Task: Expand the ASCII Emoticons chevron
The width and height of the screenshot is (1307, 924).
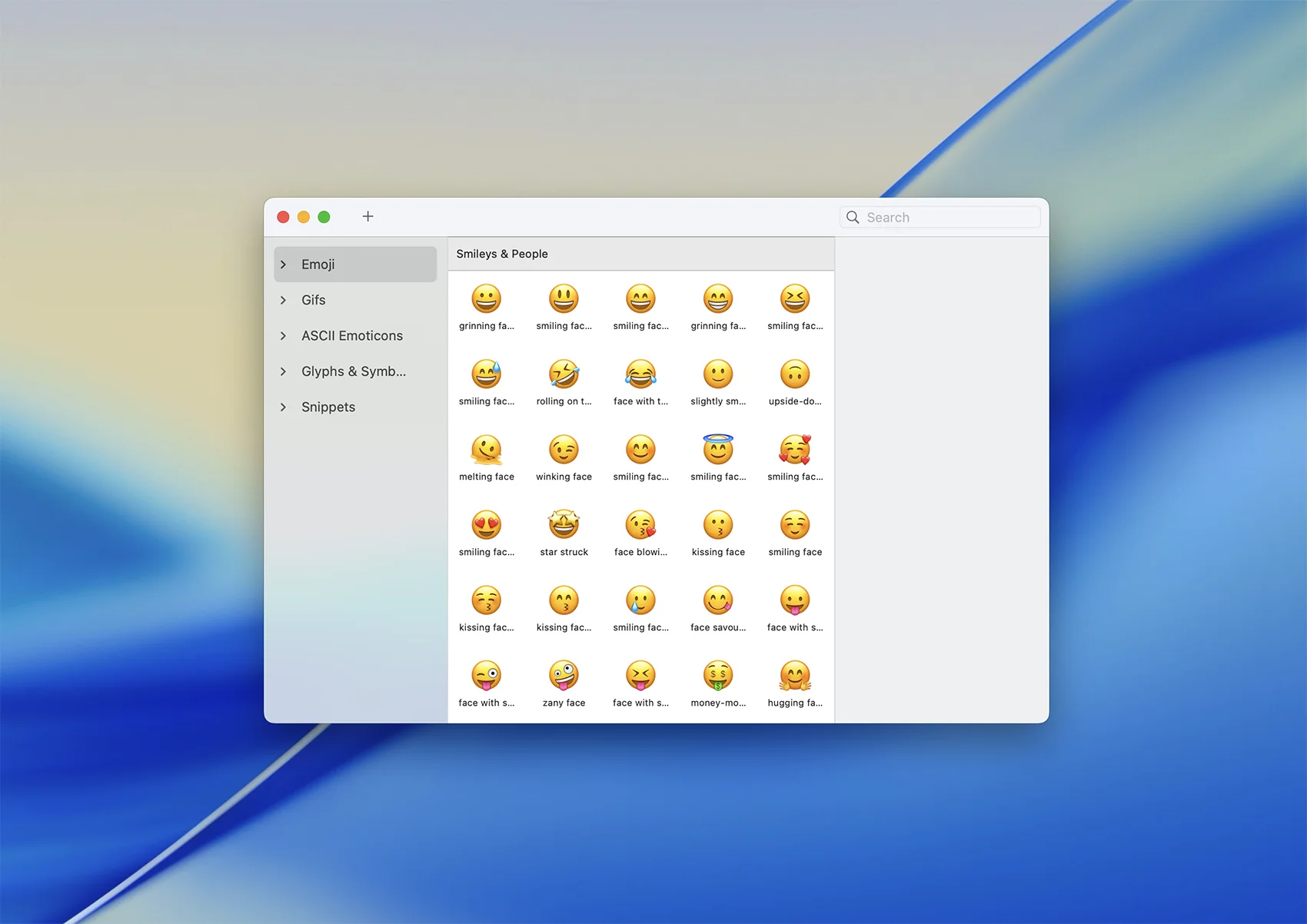Action: [284, 336]
